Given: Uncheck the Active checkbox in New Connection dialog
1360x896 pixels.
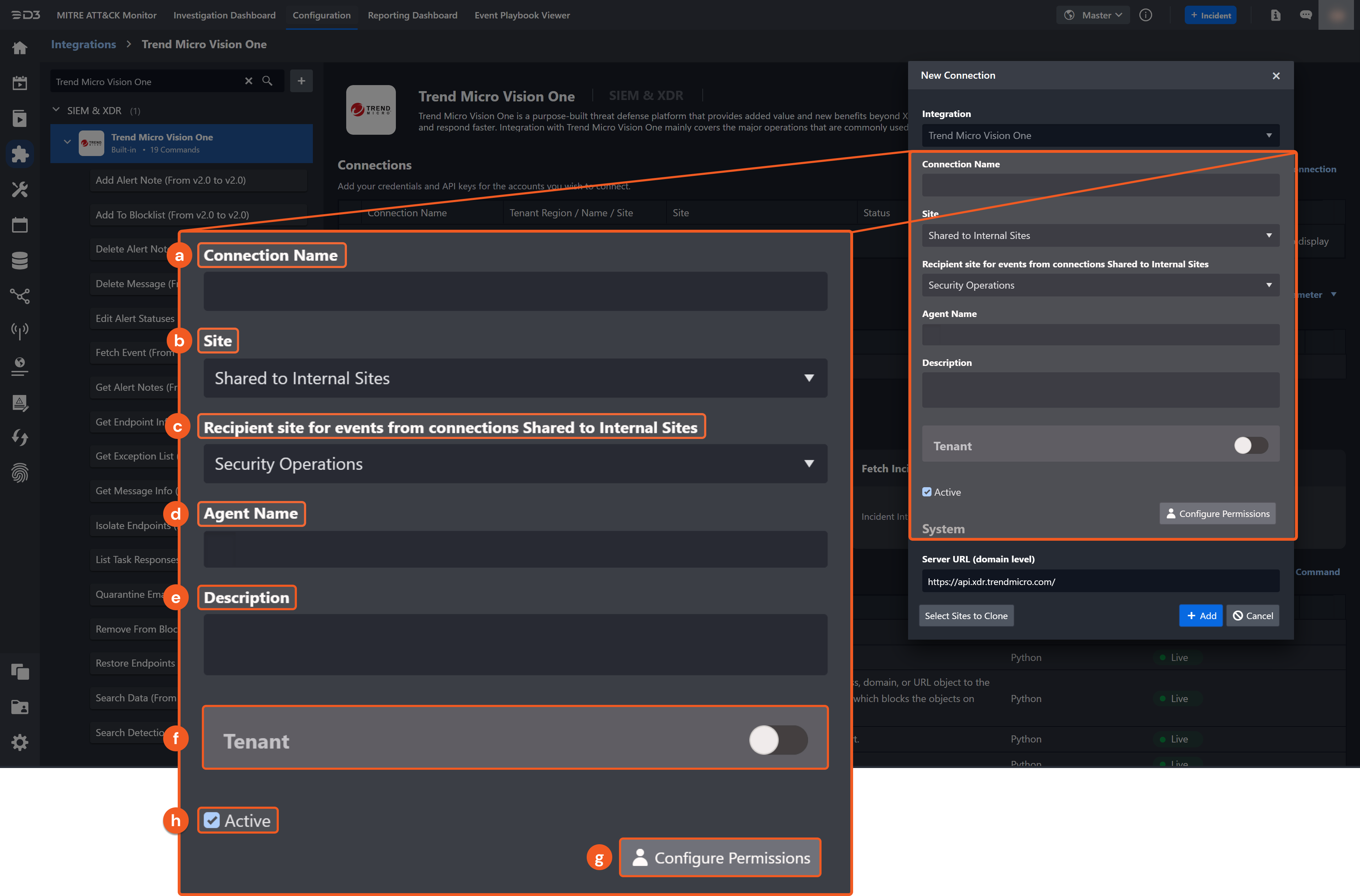Looking at the screenshot, I should tap(927, 492).
